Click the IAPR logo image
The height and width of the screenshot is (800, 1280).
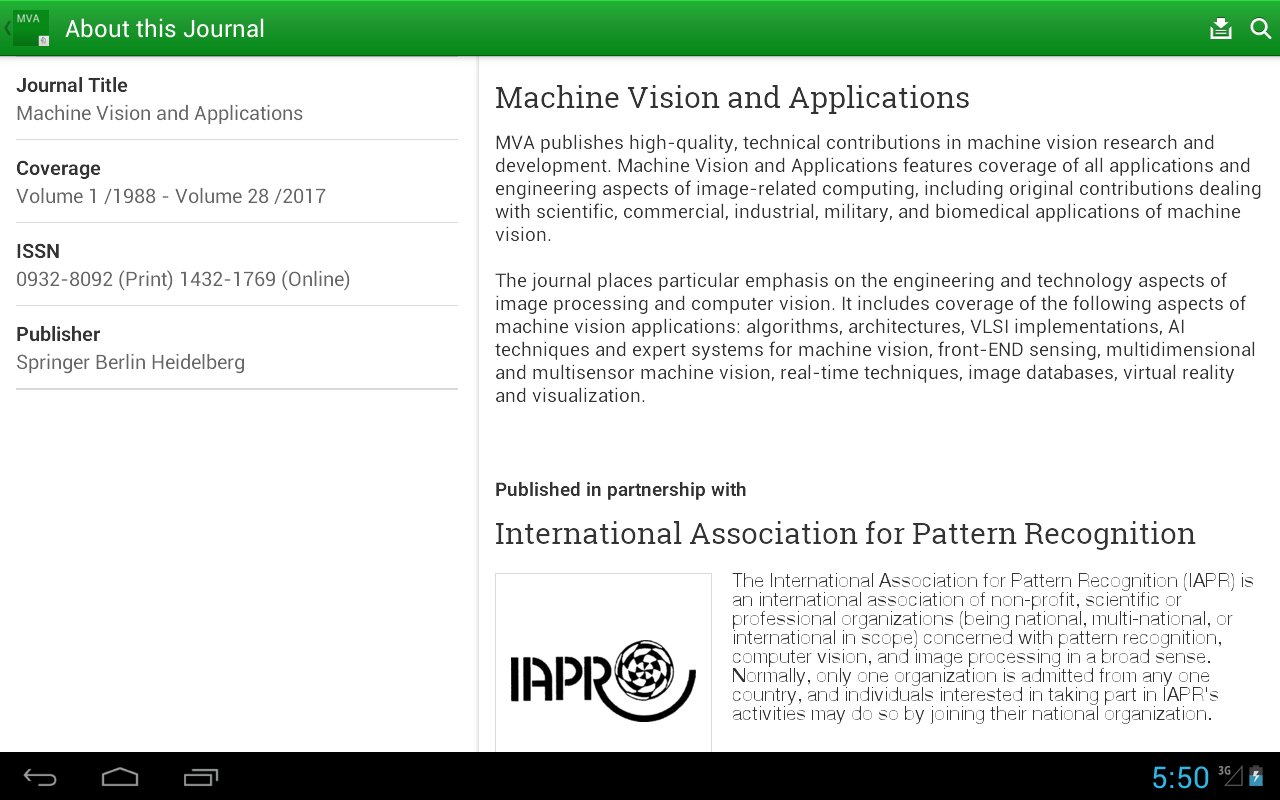pos(603,662)
